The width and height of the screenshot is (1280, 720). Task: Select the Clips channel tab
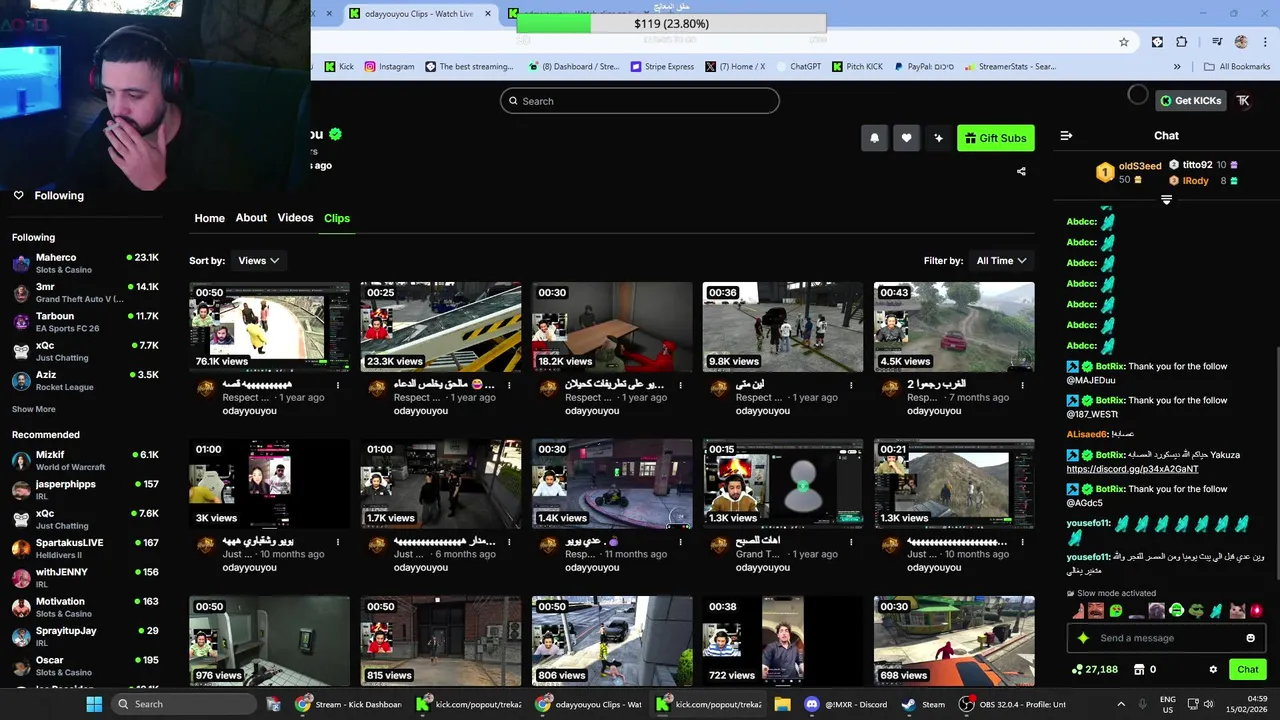[x=337, y=218]
